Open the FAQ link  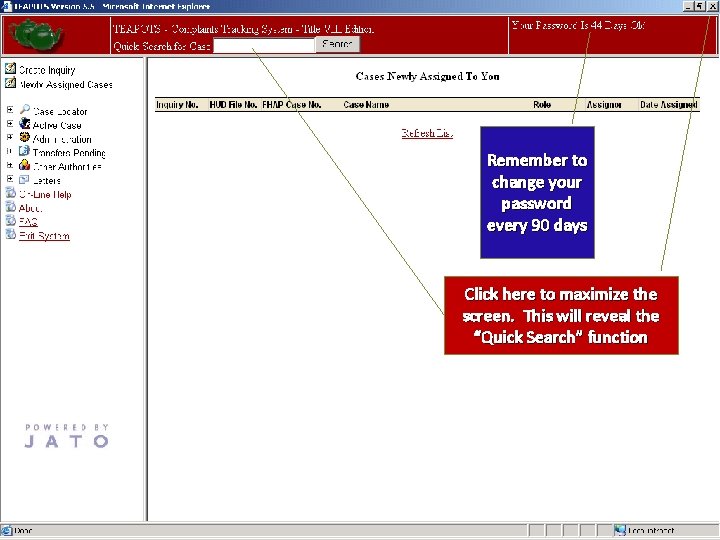click(x=28, y=222)
